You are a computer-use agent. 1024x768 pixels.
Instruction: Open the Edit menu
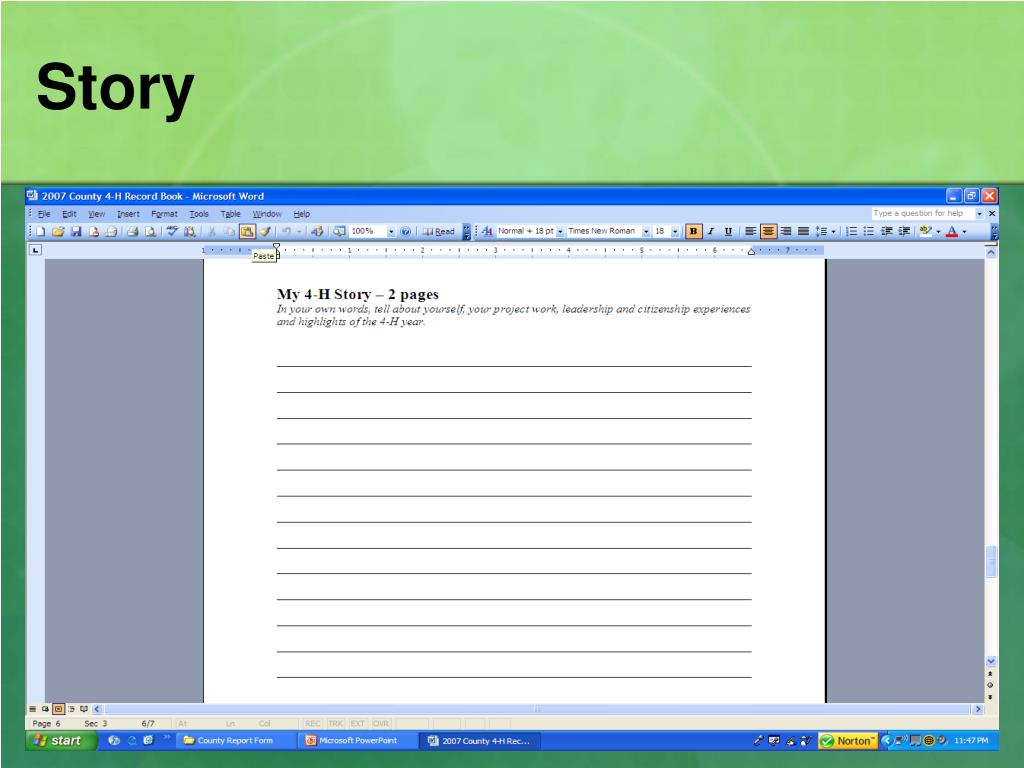[69, 214]
